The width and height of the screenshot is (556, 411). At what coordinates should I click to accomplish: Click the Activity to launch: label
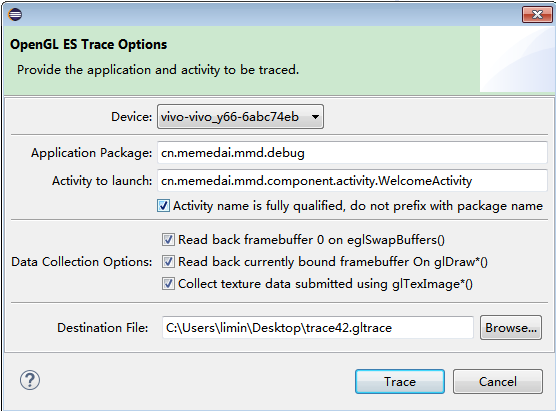pyautogui.click(x=102, y=180)
